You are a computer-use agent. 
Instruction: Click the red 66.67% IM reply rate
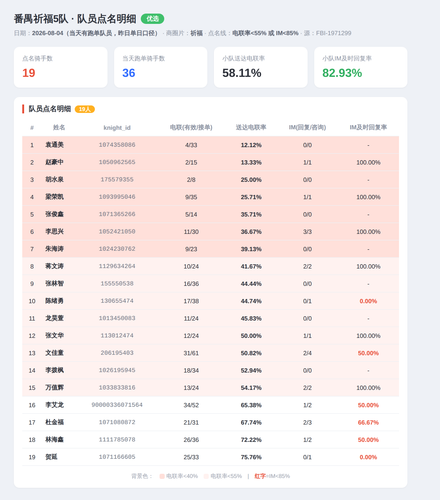click(x=368, y=422)
